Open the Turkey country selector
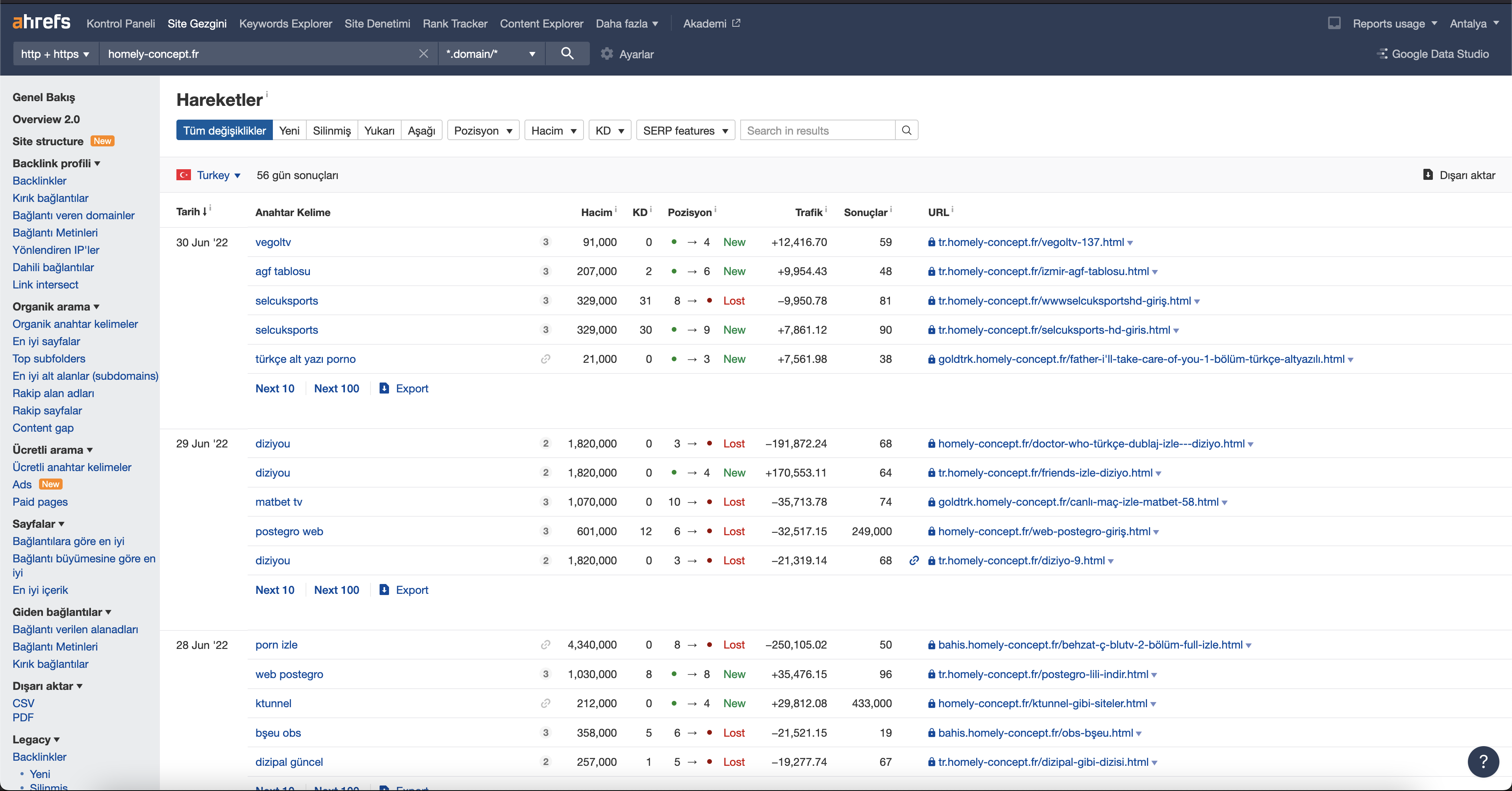This screenshot has height=791, width=1512. click(x=208, y=175)
